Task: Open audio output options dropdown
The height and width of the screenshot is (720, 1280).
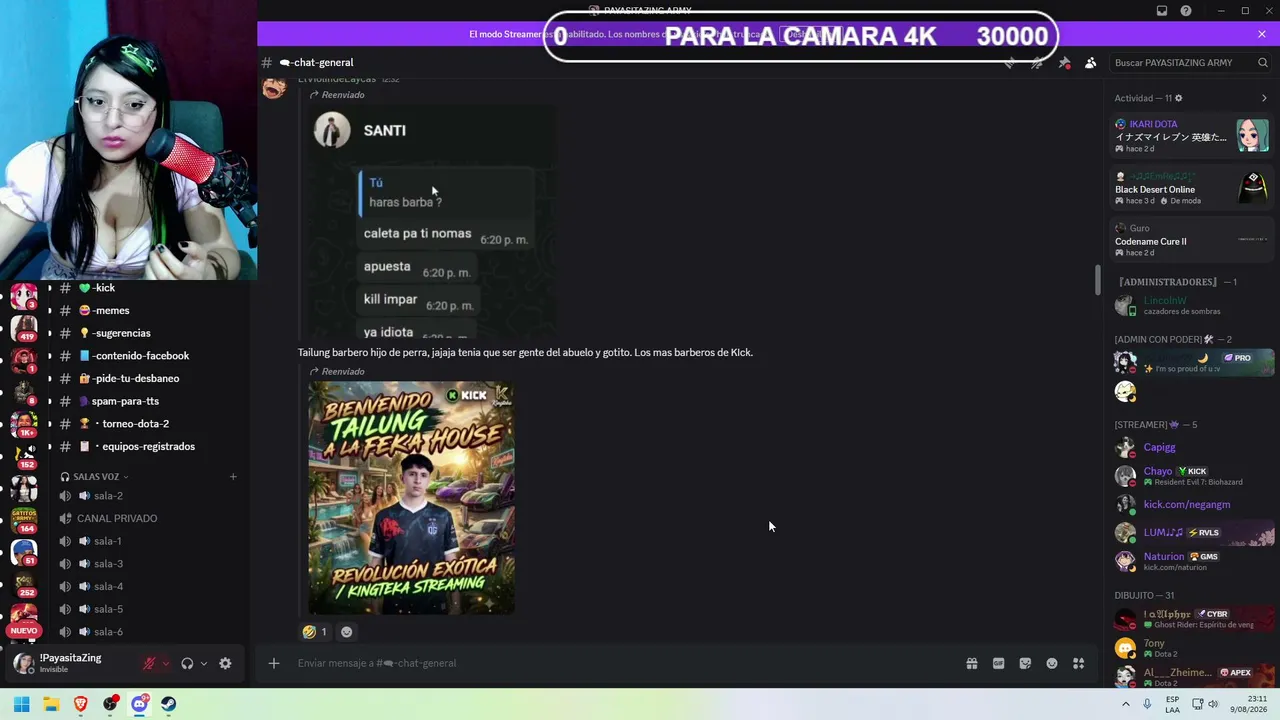Action: pos(204,663)
